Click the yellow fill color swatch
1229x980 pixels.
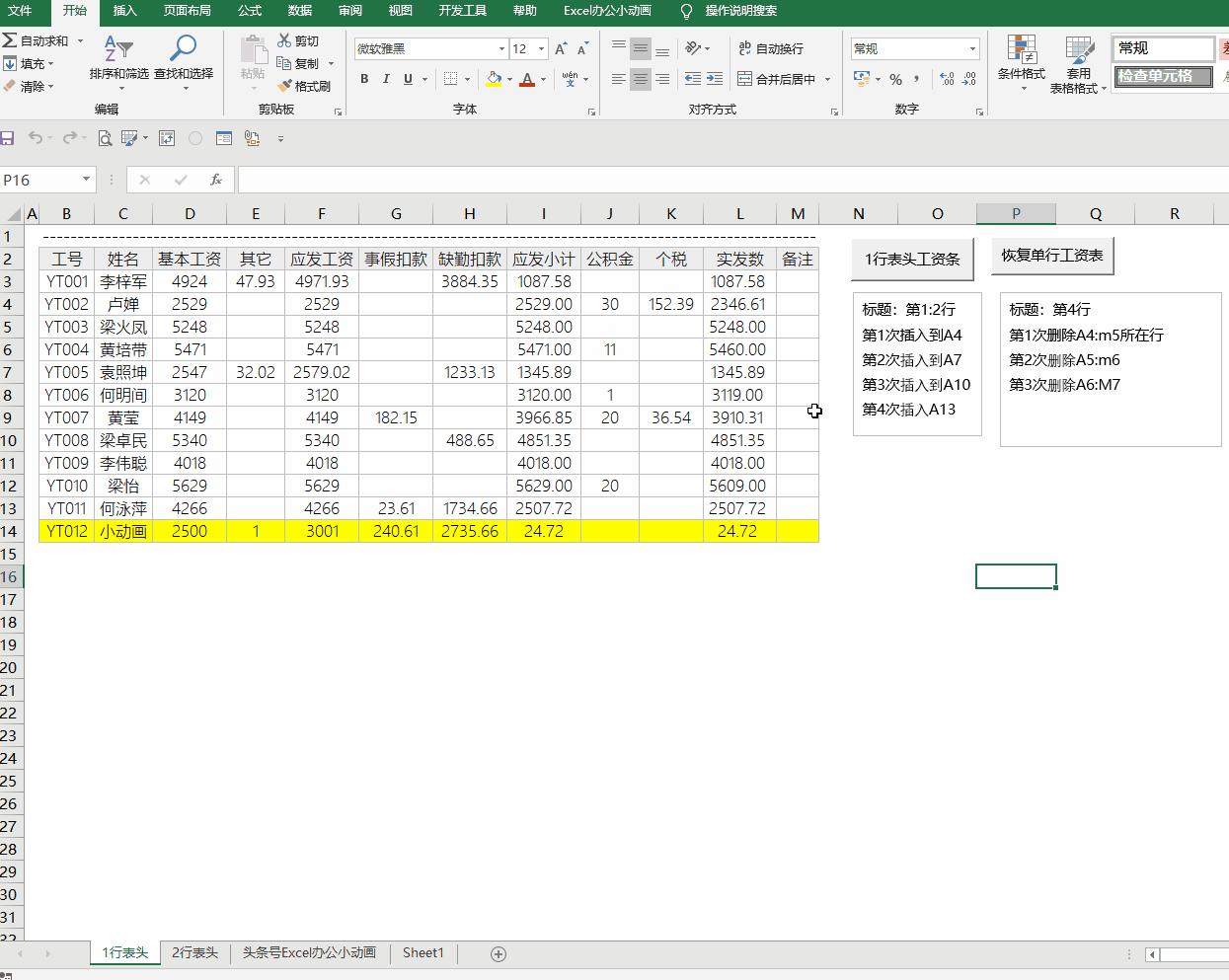pos(494,79)
